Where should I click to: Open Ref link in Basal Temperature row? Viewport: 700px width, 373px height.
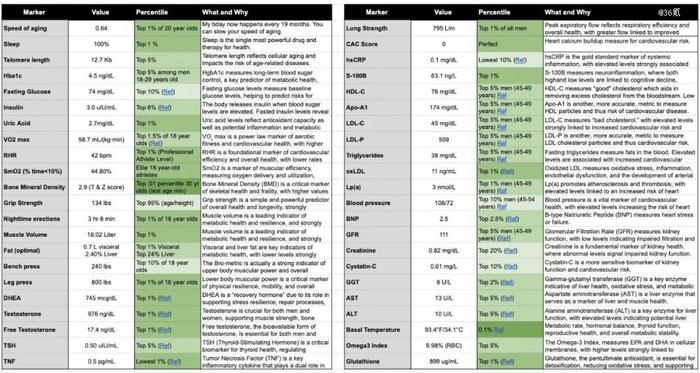click(499, 330)
